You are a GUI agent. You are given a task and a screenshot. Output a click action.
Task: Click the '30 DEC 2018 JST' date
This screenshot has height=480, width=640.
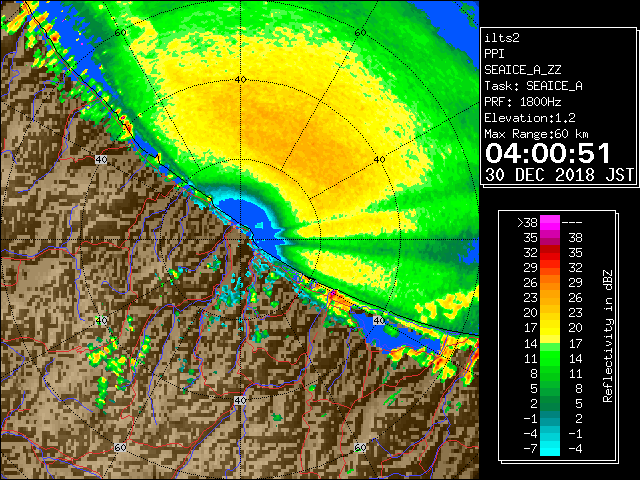(559, 175)
